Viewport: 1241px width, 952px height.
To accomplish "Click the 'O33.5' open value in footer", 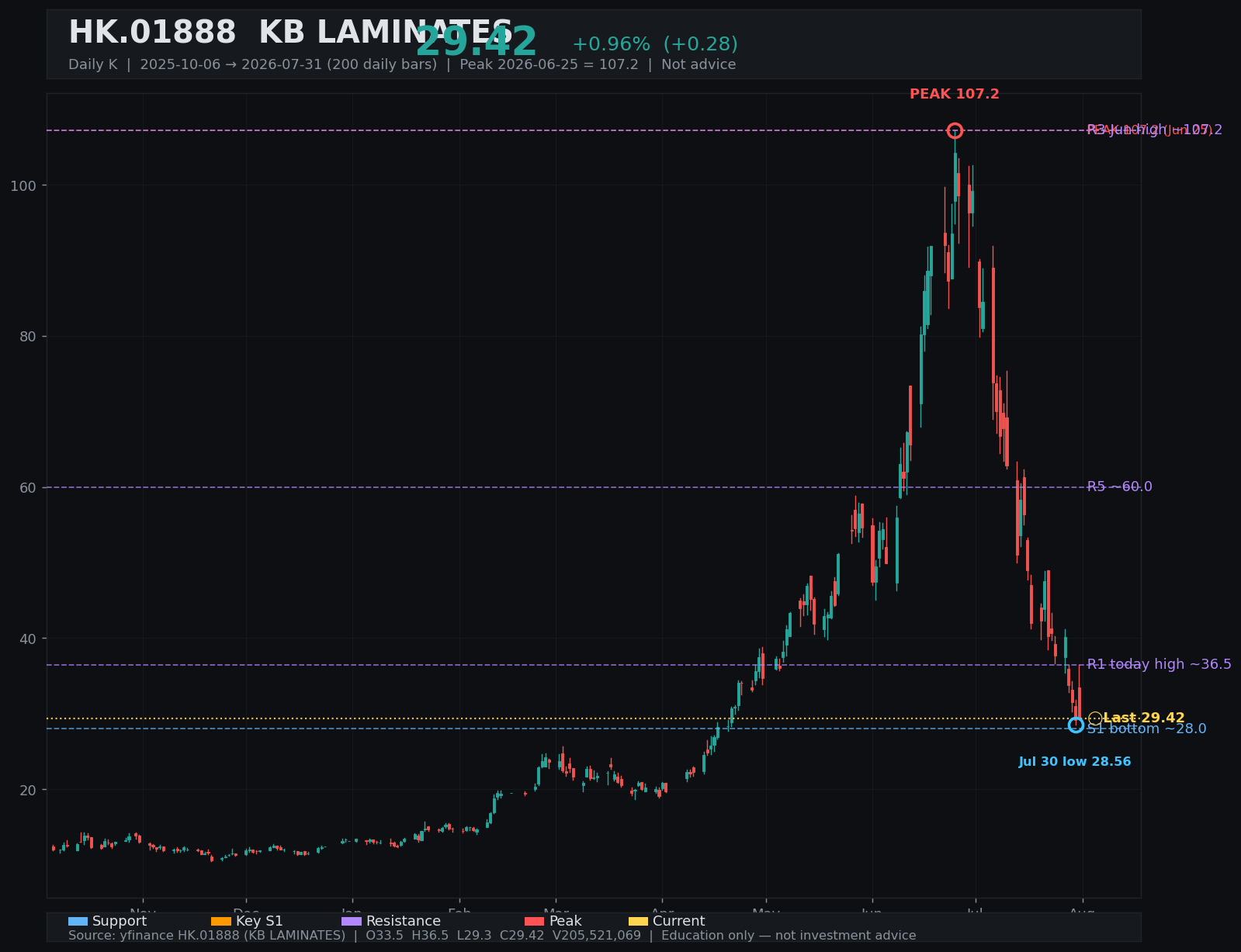I will click(384, 936).
